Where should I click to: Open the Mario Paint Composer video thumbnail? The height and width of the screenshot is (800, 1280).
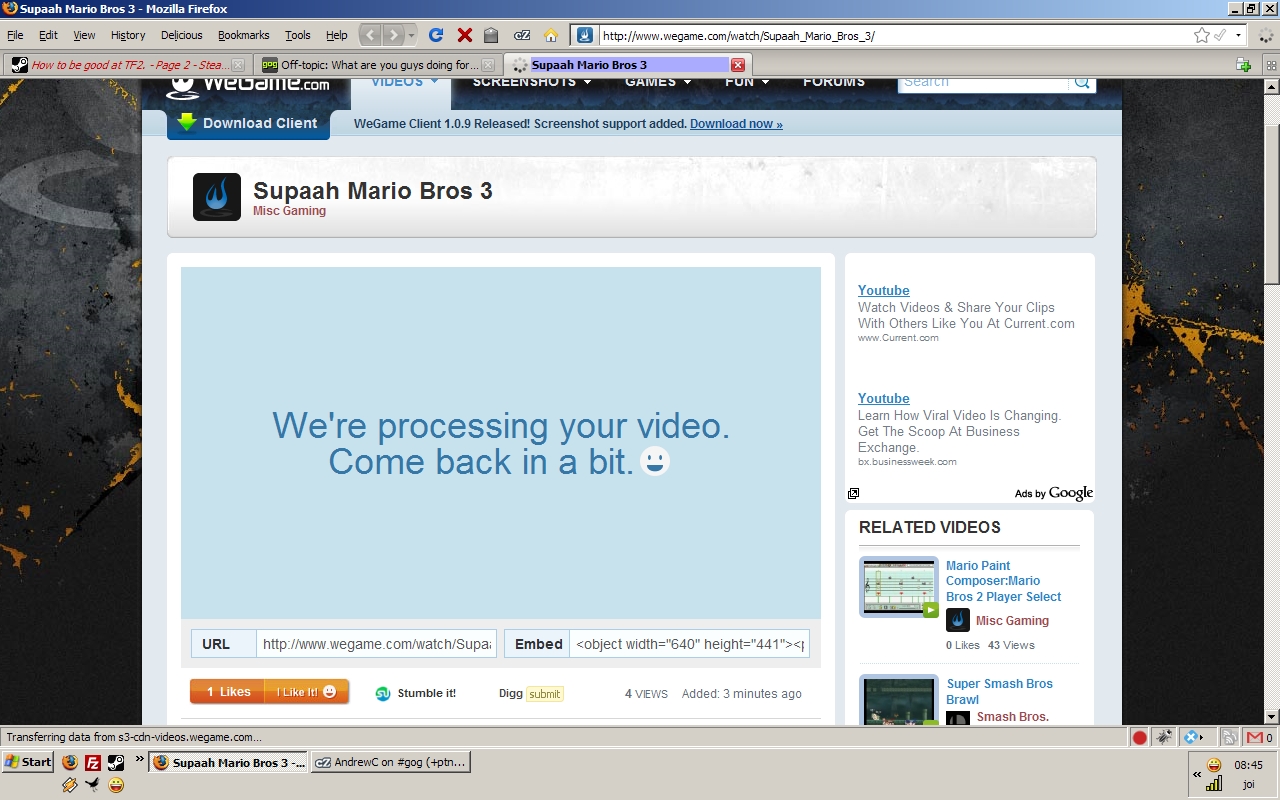899,587
